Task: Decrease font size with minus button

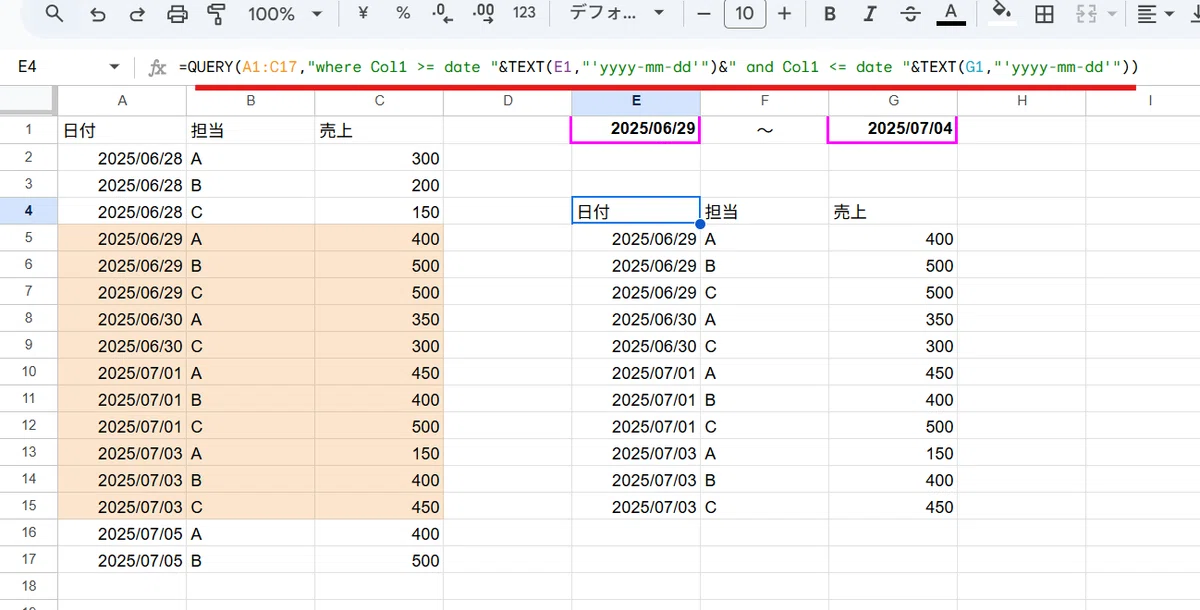Action: coord(704,14)
